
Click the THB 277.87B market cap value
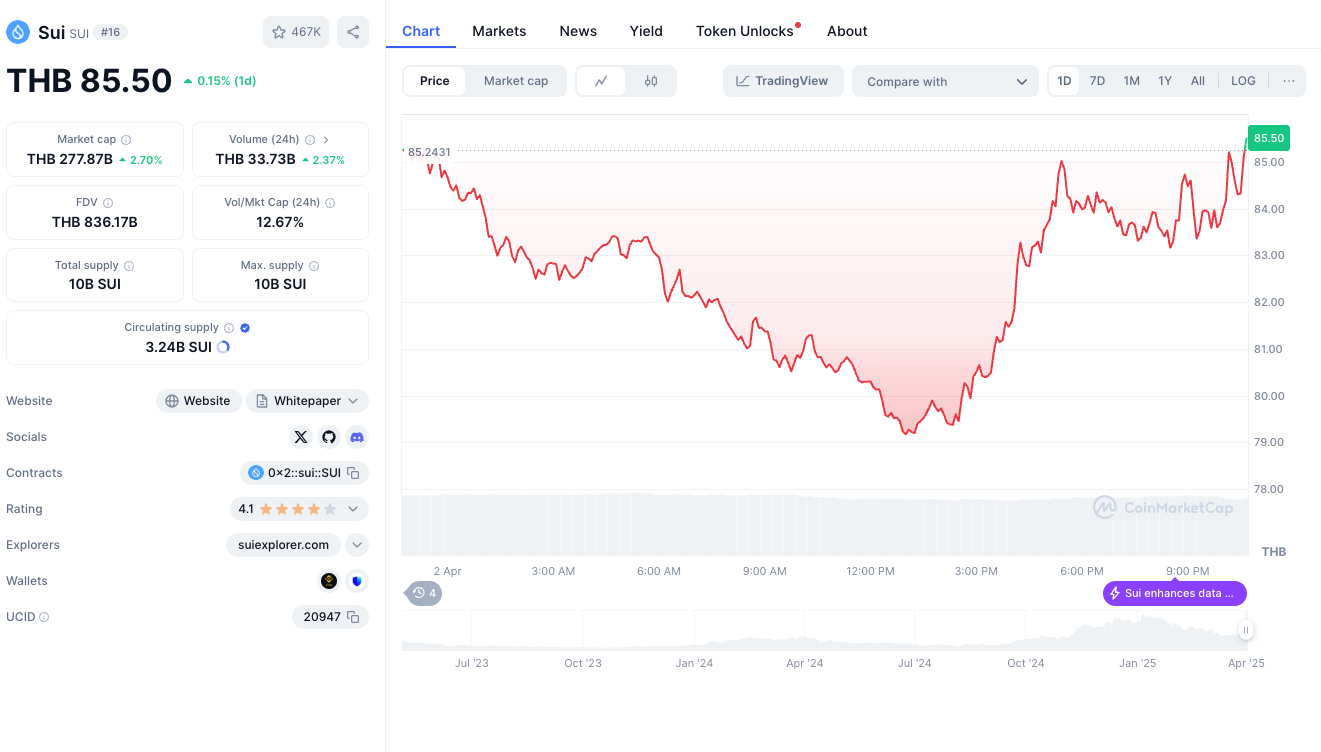69,159
